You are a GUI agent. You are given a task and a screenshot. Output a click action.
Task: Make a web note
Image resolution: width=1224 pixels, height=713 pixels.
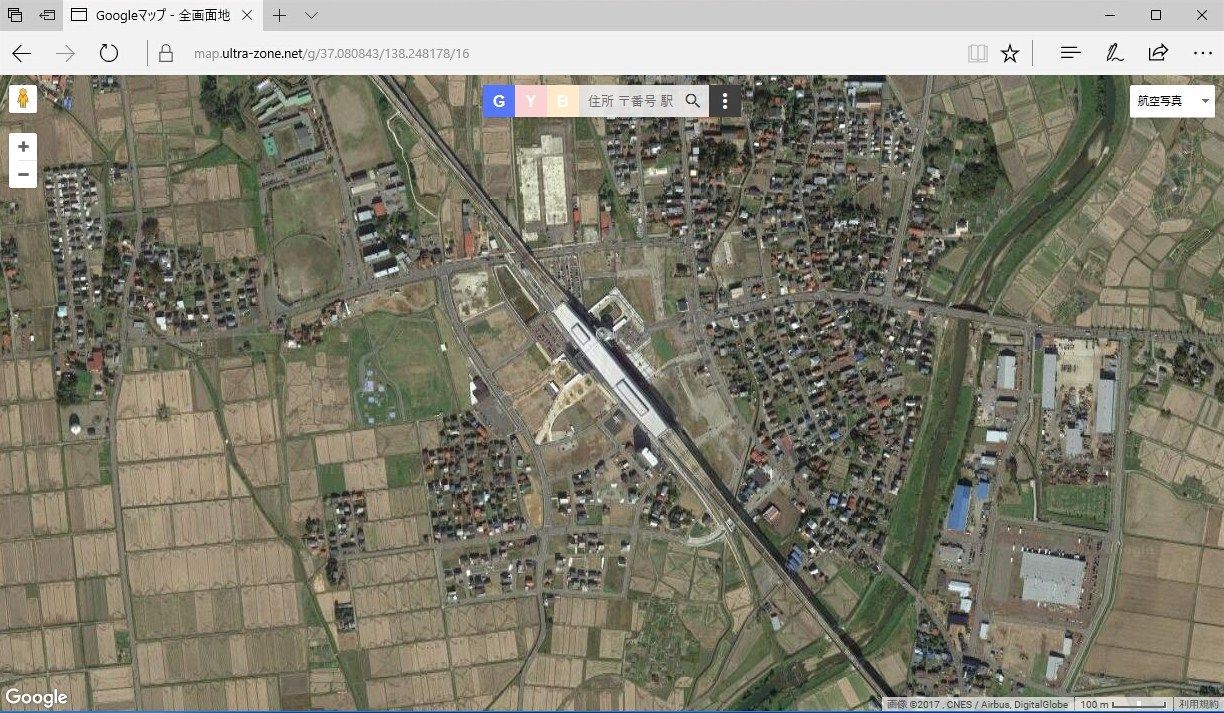click(x=1114, y=53)
